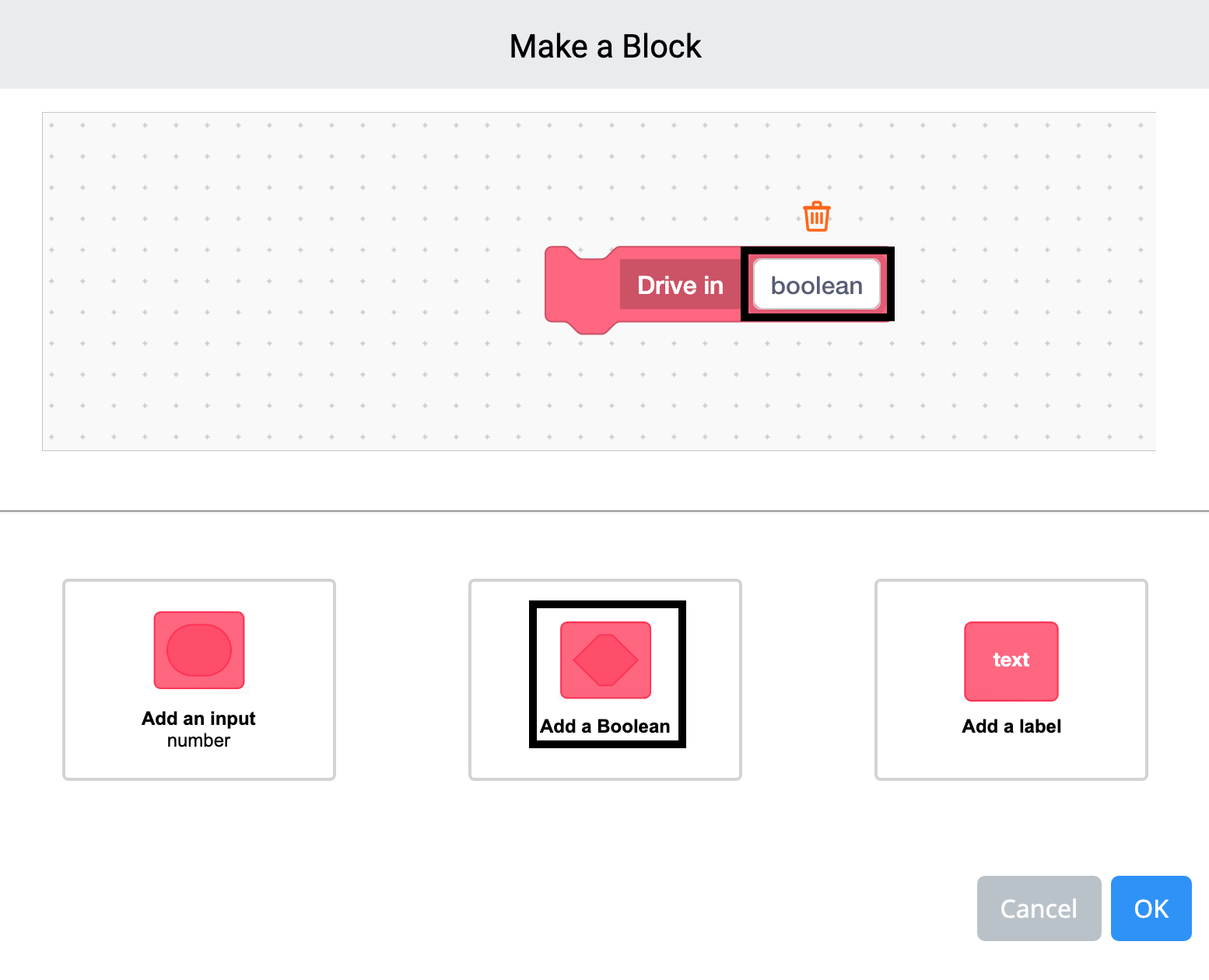Click the 'Add a Boolean' caption text
Image resolution: width=1209 pixels, height=980 pixels.
604,726
